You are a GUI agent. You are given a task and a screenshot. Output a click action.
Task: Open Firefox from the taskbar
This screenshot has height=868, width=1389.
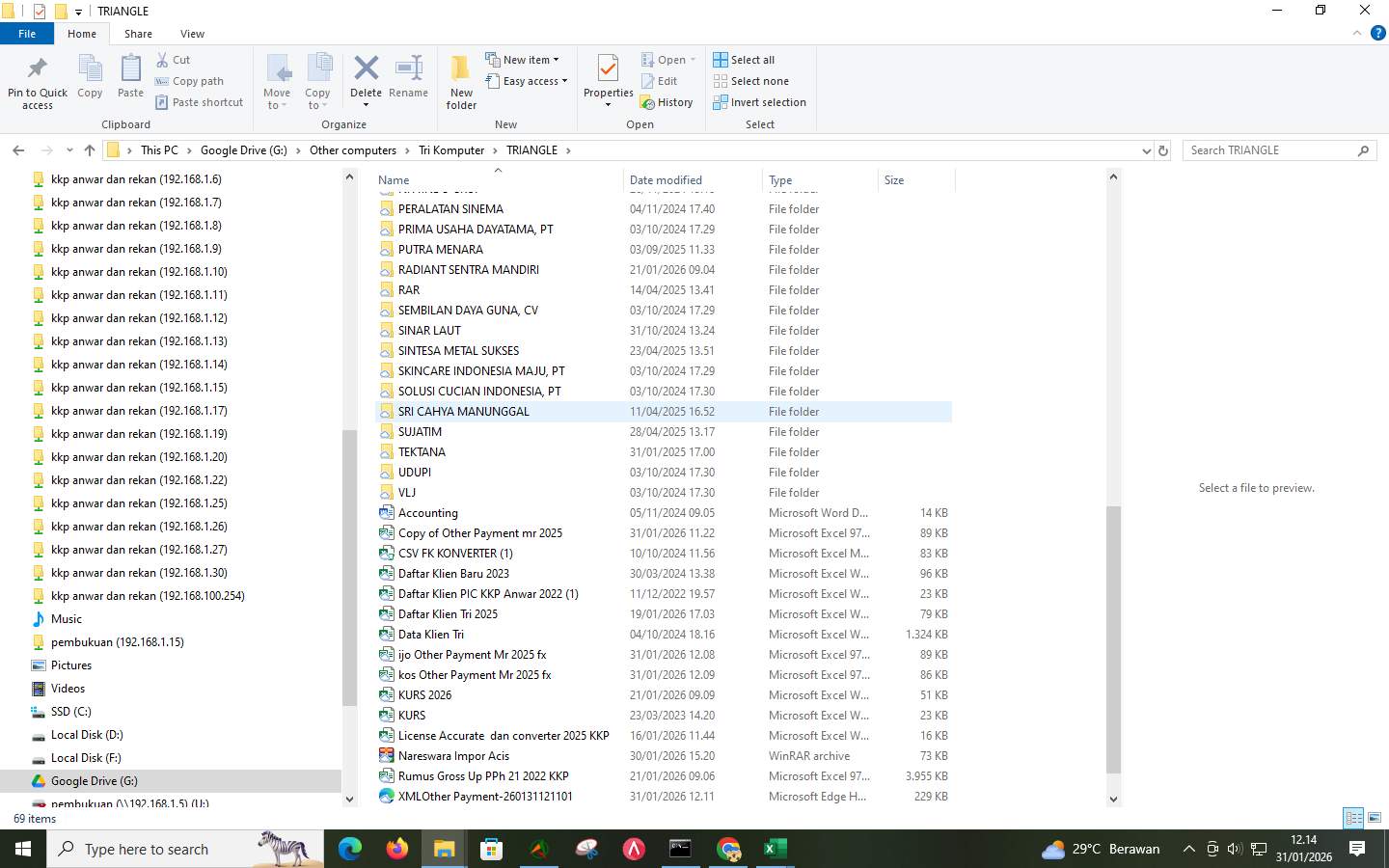[395, 850]
